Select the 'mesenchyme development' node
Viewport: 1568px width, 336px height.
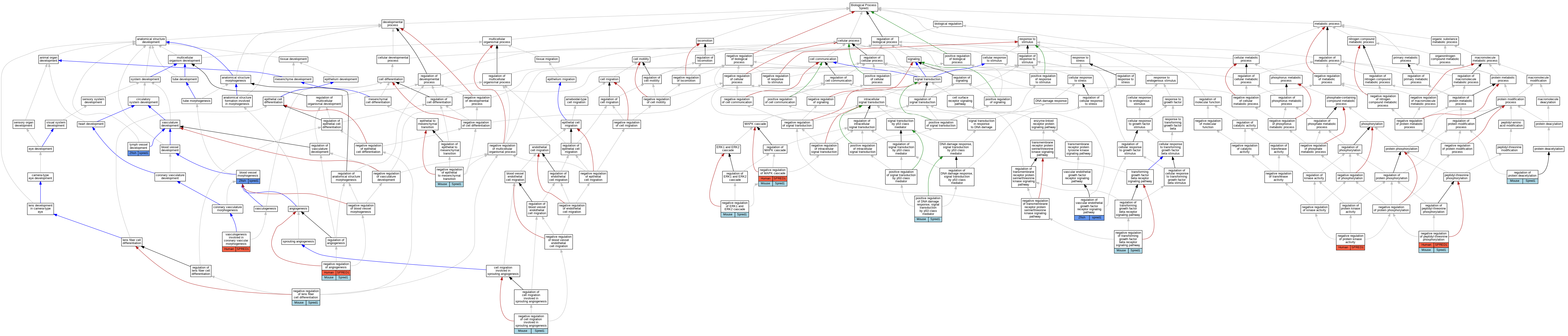coord(293,79)
